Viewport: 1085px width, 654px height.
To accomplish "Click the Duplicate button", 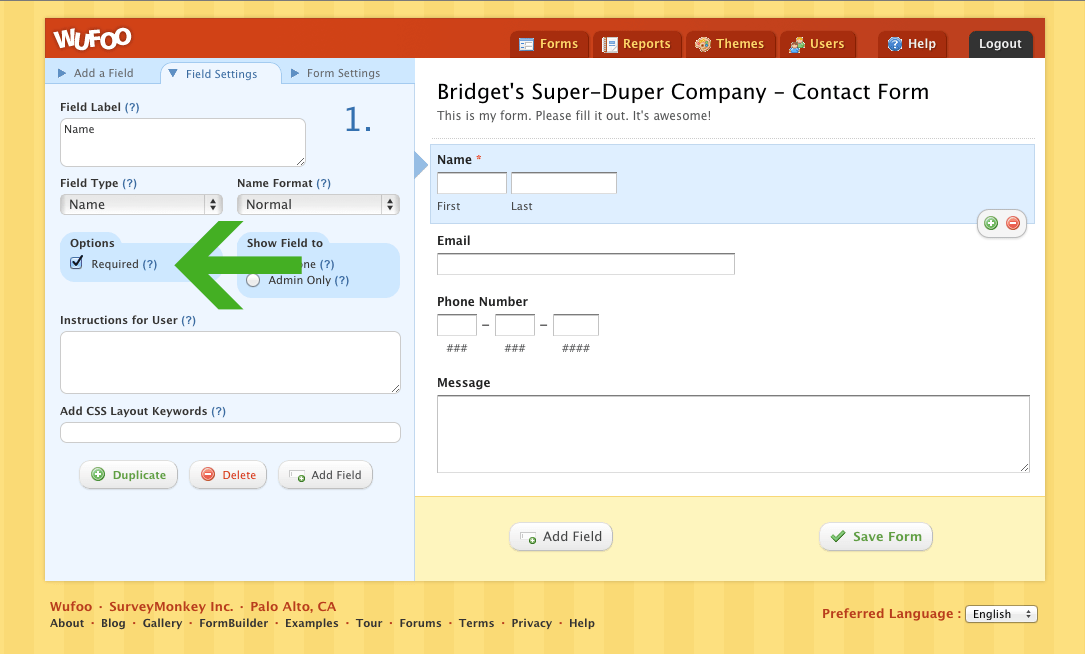I will 129,475.
